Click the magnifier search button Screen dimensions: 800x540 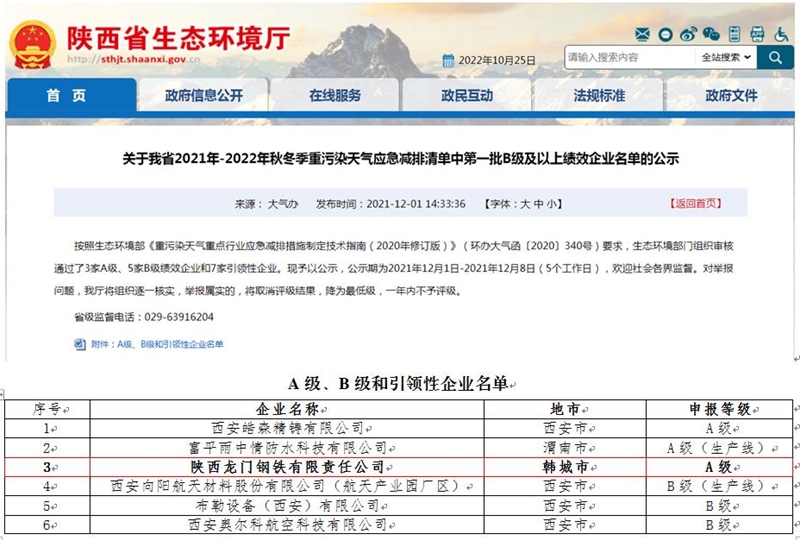[775, 57]
